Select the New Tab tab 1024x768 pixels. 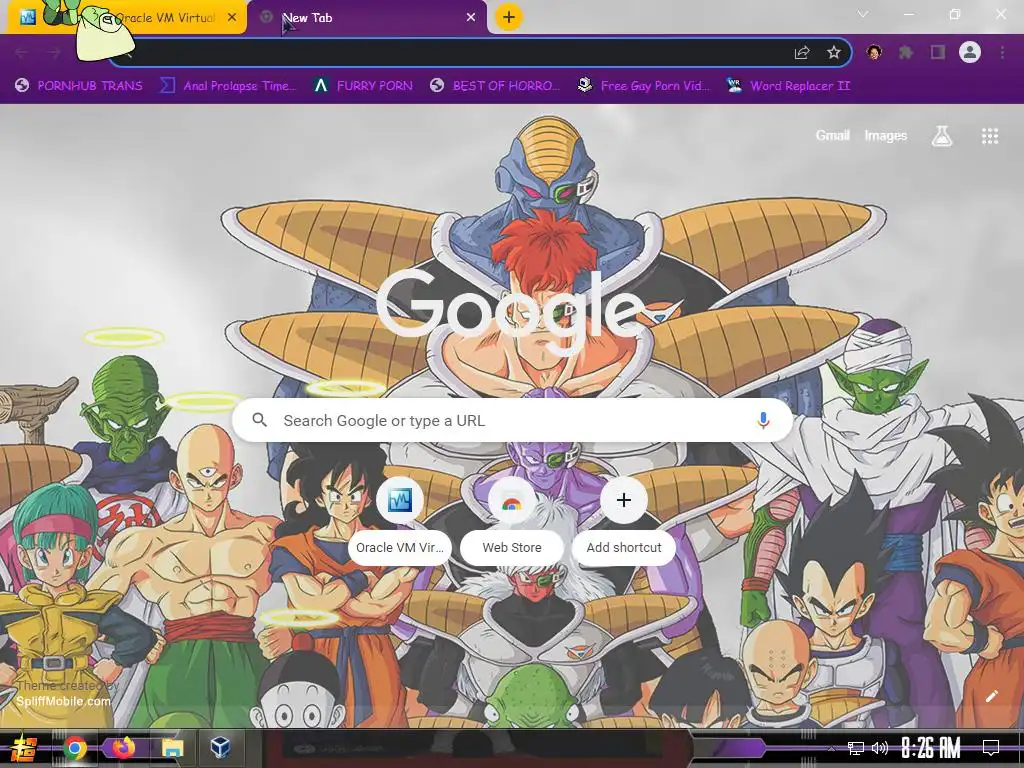(x=368, y=18)
